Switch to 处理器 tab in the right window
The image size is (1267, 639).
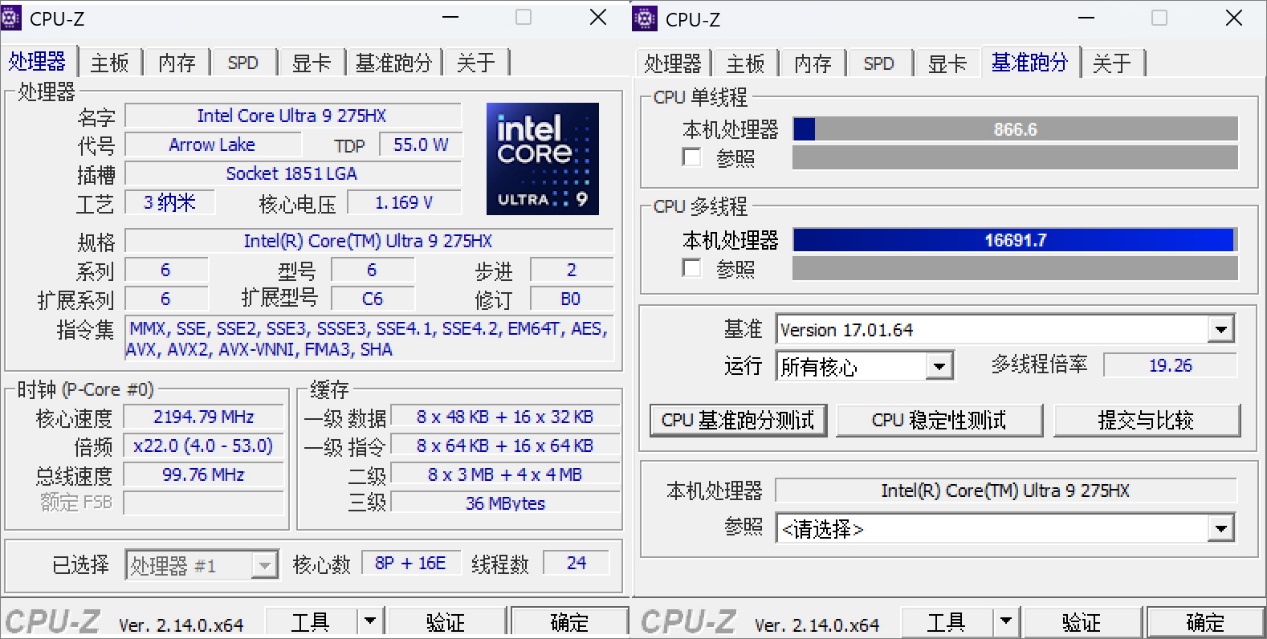(673, 63)
